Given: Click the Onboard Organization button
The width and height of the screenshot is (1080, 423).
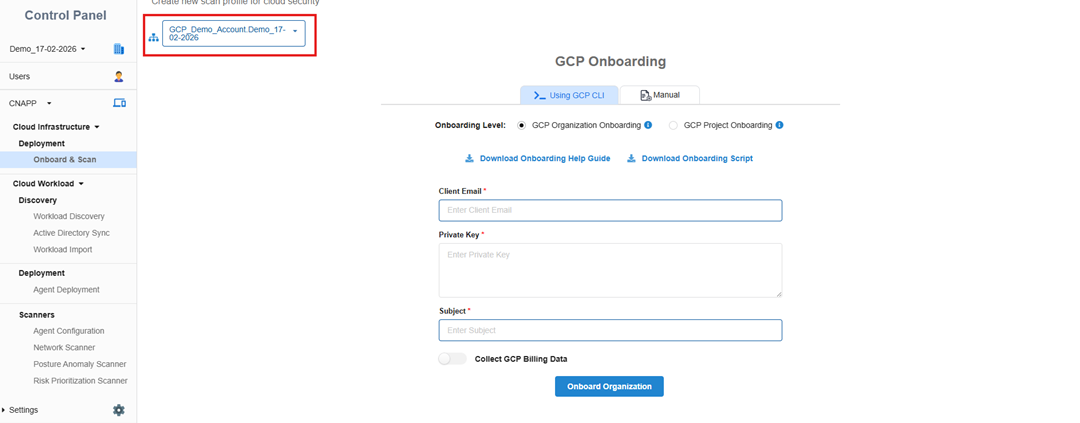Looking at the screenshot, I should (x=609, y=386).
